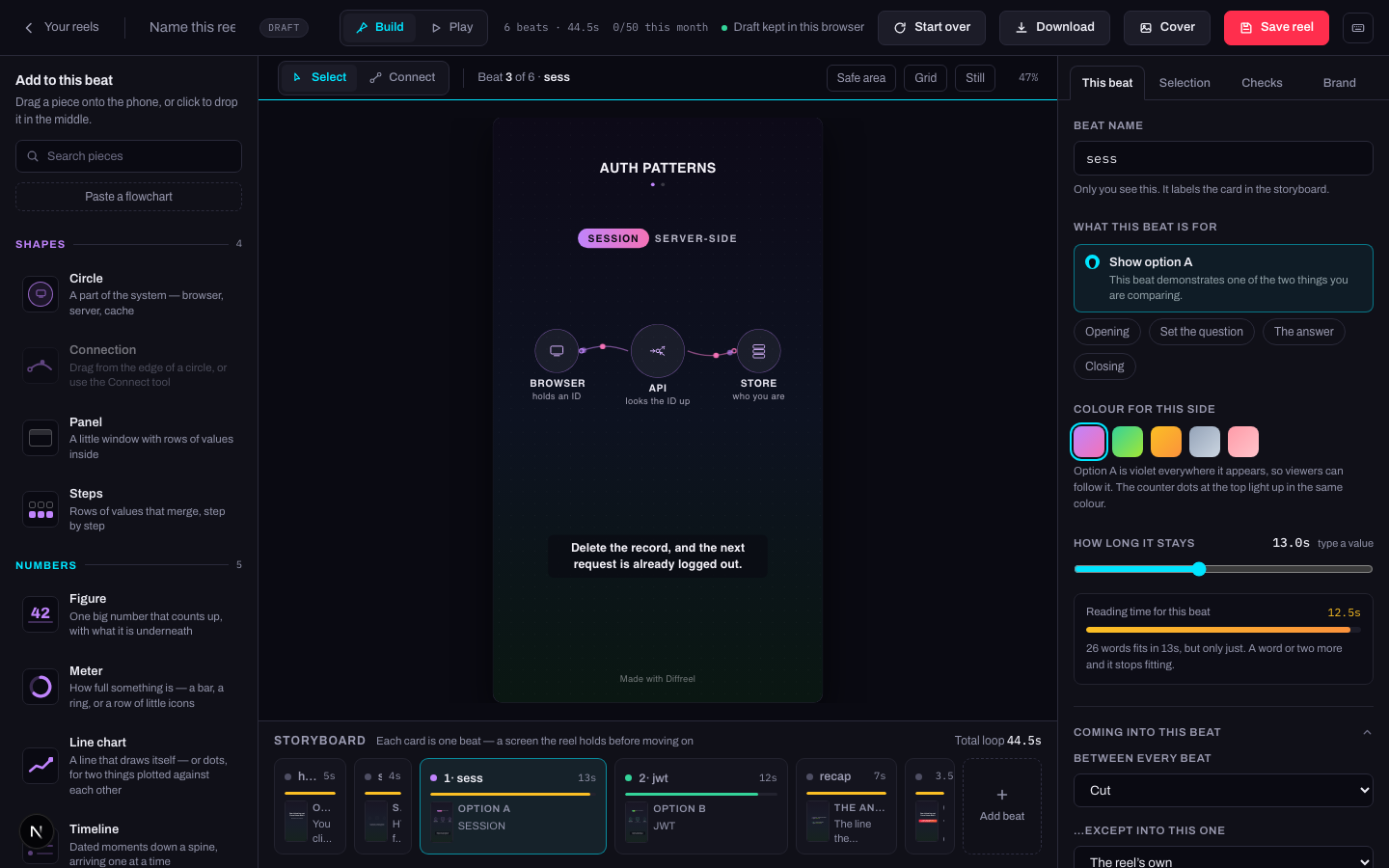1389x868 pixels.
Task: Open the Checks tab
Action: point(1262,83)
